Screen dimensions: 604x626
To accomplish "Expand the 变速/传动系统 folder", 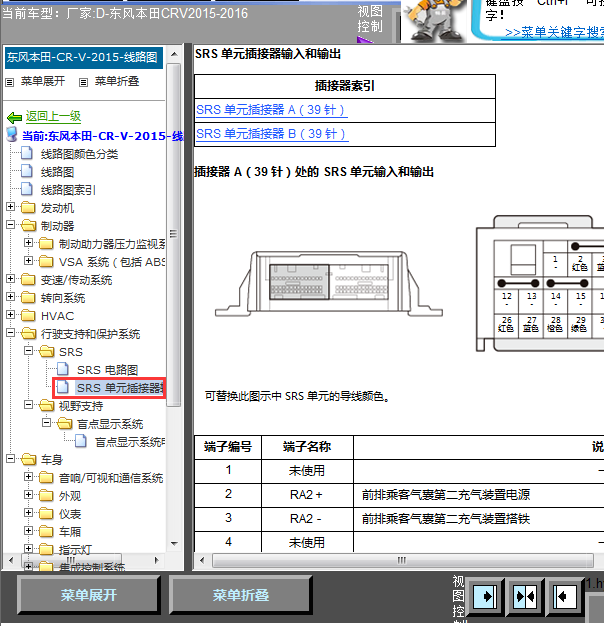I will (x=11, y=279).
